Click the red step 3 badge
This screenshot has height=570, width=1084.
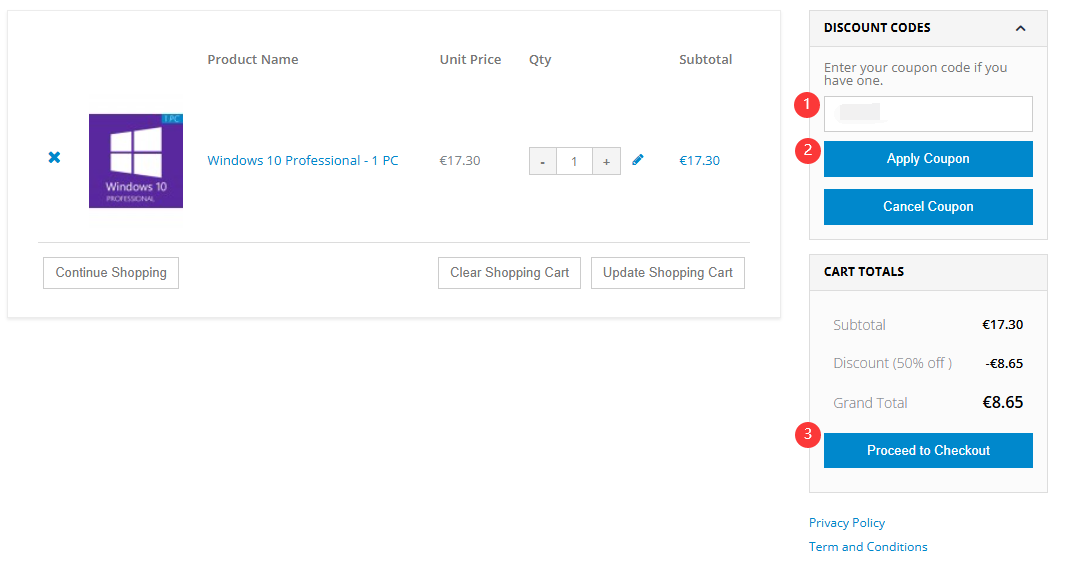(x=807, y=435)
